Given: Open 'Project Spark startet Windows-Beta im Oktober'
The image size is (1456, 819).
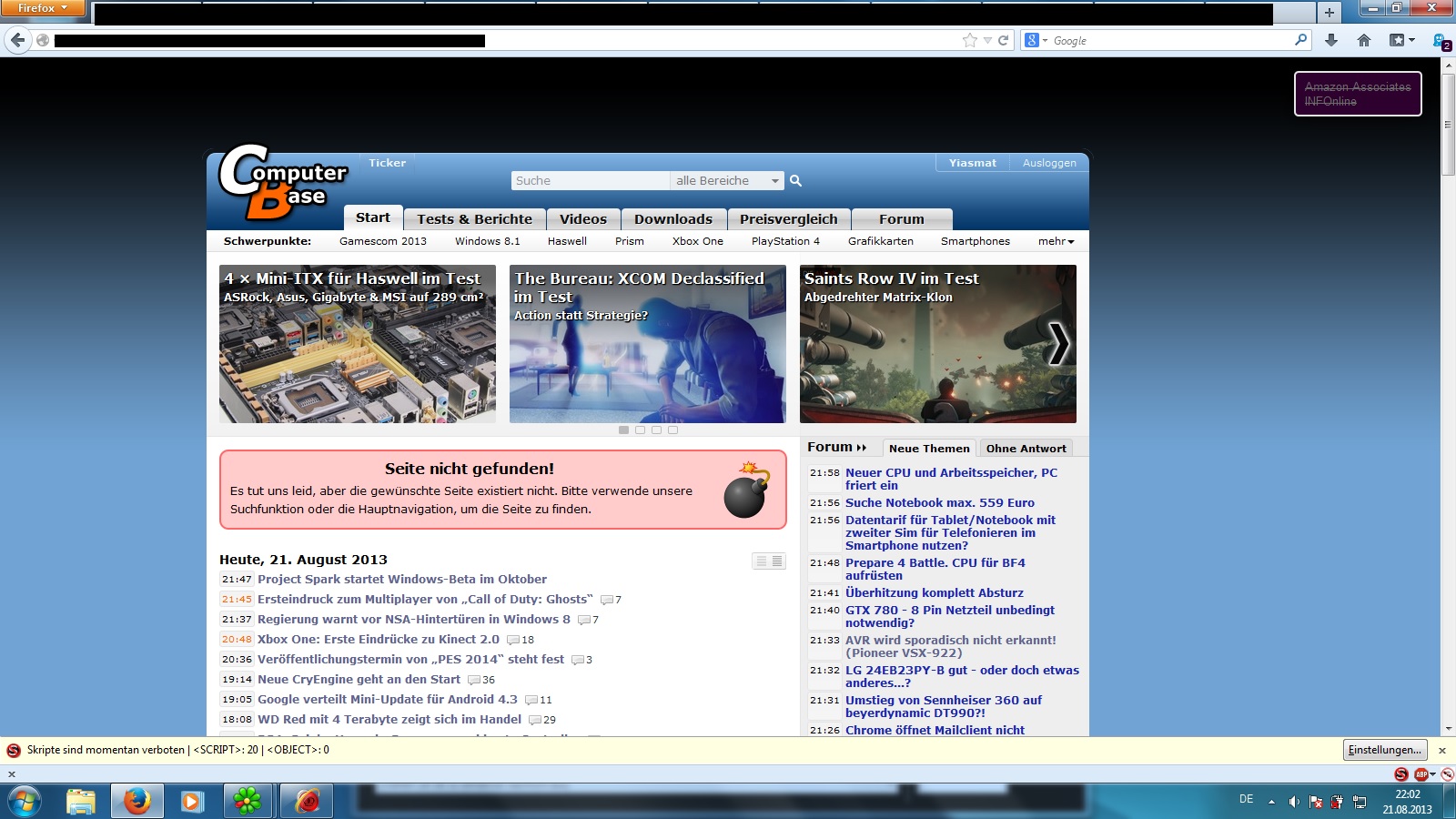Looking at the screenshot, I should click(402, 580).
